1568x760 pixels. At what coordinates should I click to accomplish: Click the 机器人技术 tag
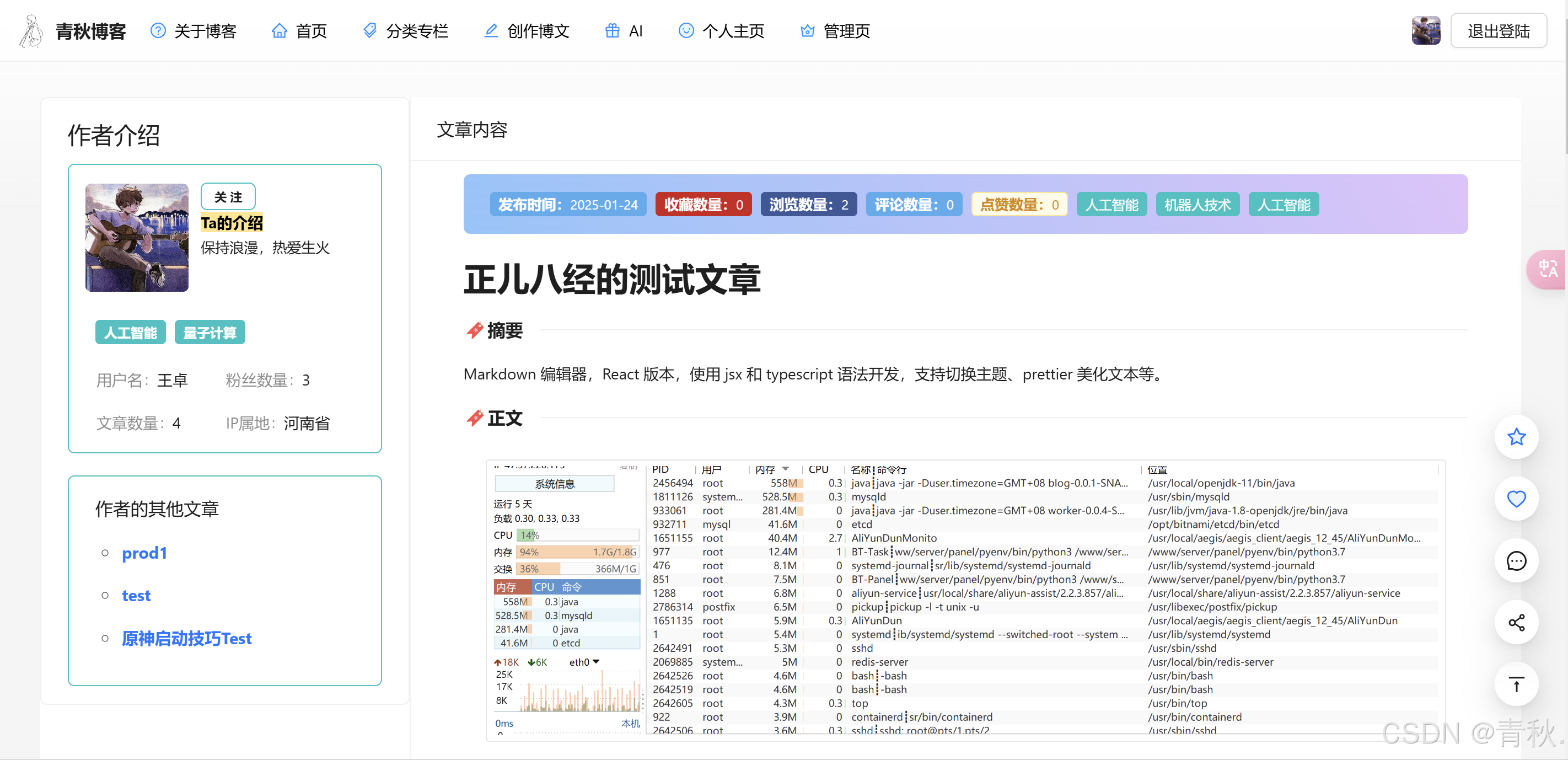point(1197,205)
